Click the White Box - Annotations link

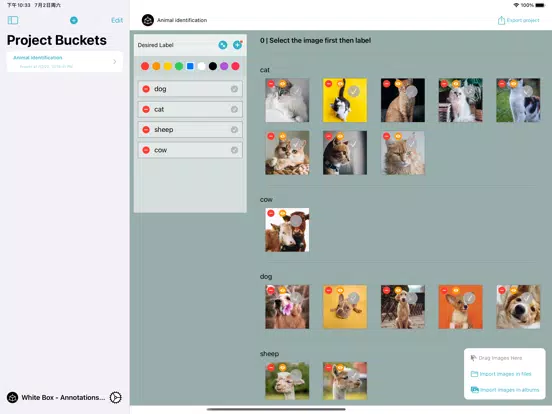[x=63, y=397]
